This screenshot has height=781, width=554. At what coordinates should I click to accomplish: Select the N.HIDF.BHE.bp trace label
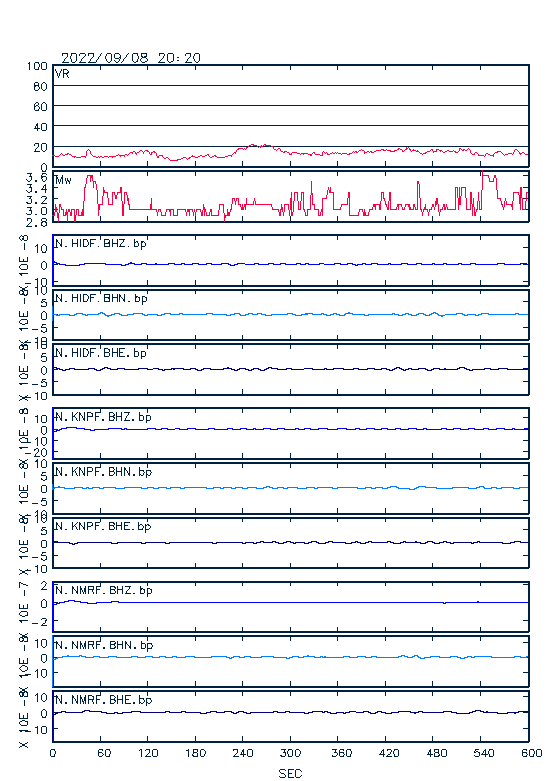101,353
